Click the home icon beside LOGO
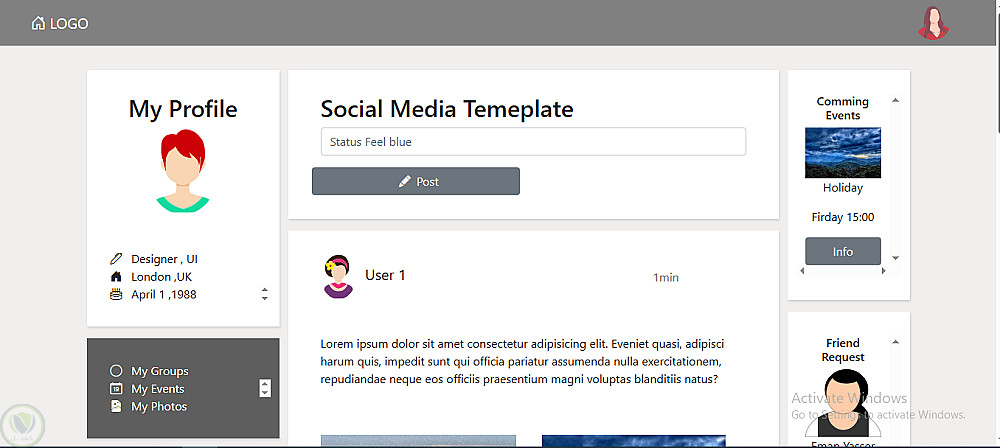 (39, 23)
